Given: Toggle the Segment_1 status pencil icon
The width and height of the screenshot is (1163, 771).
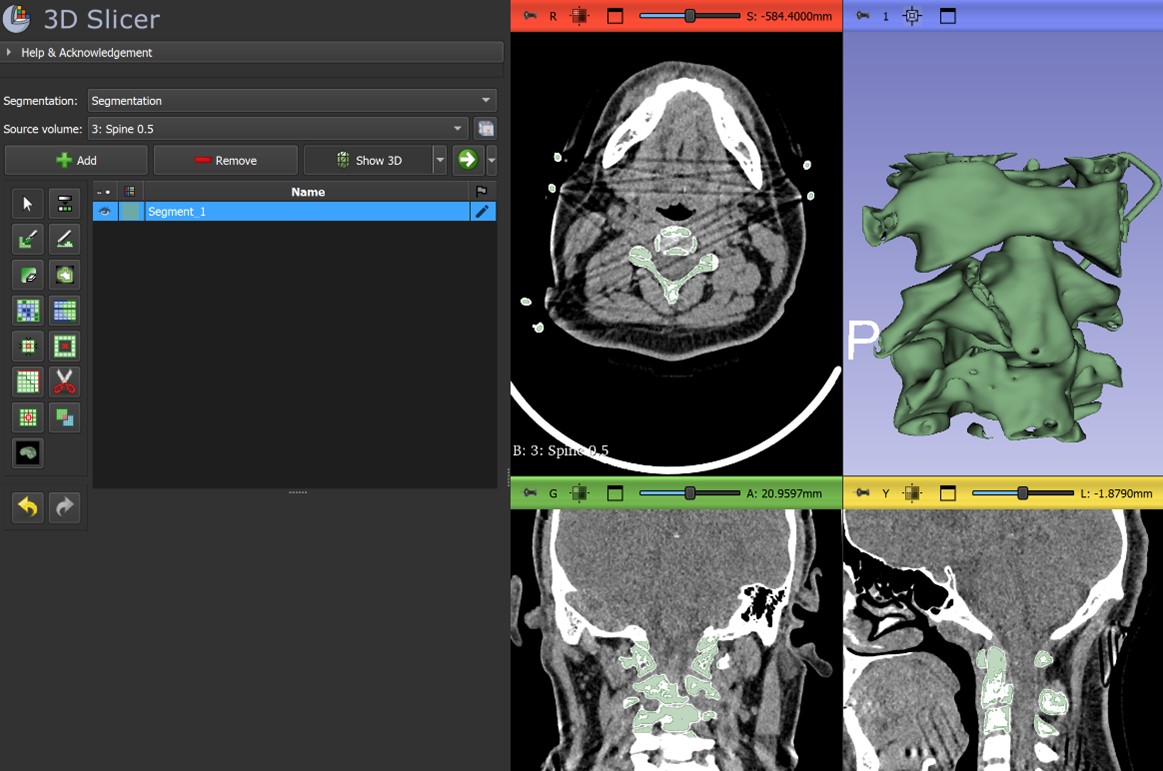Looking at the screenshot, I should pos(482,212).
